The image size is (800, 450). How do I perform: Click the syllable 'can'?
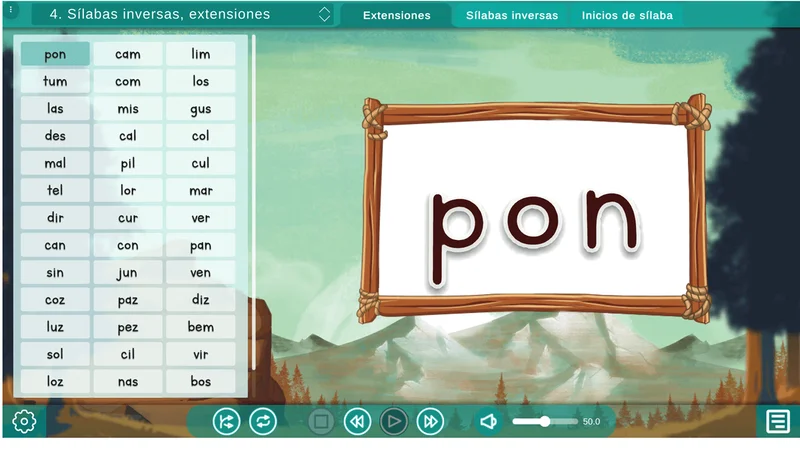point(55,245)
